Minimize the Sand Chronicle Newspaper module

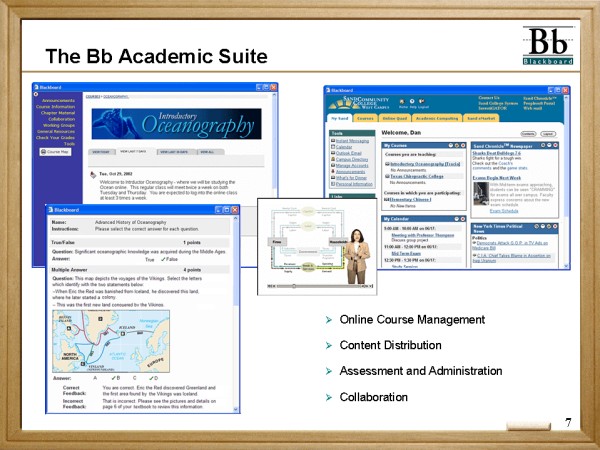[x=543, y=145]
